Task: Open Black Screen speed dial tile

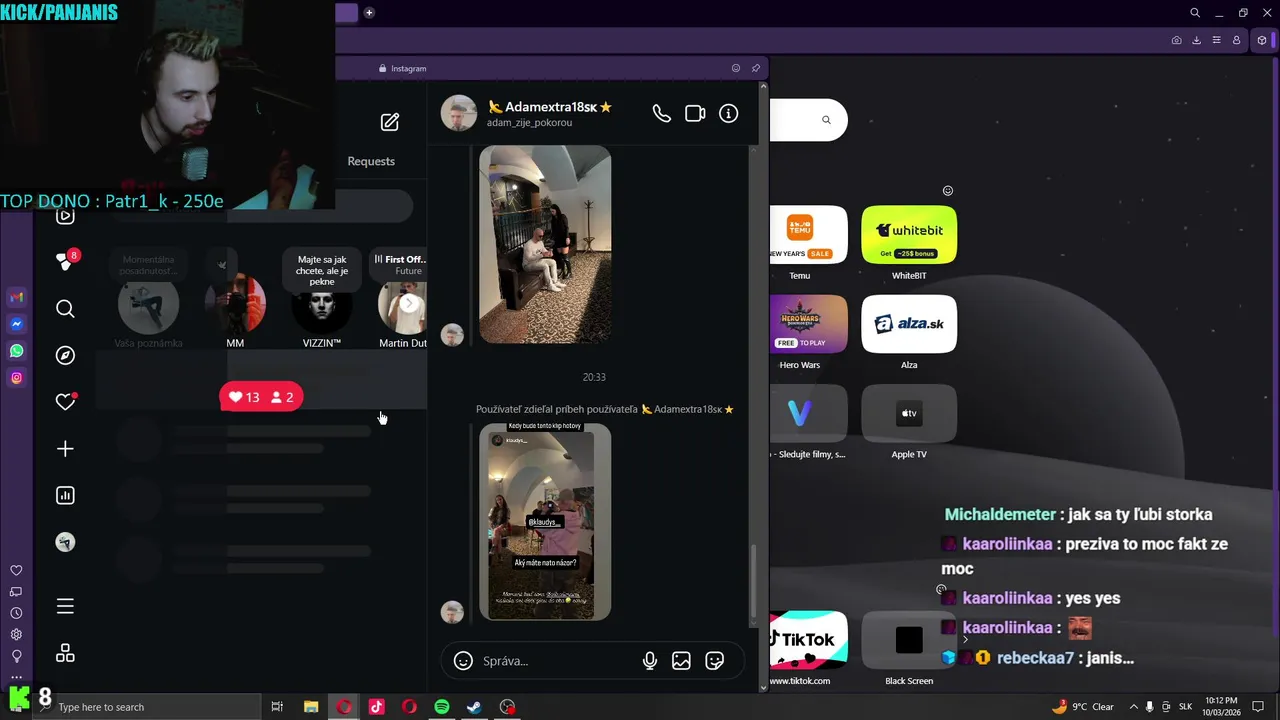Action: pos(909,640)
